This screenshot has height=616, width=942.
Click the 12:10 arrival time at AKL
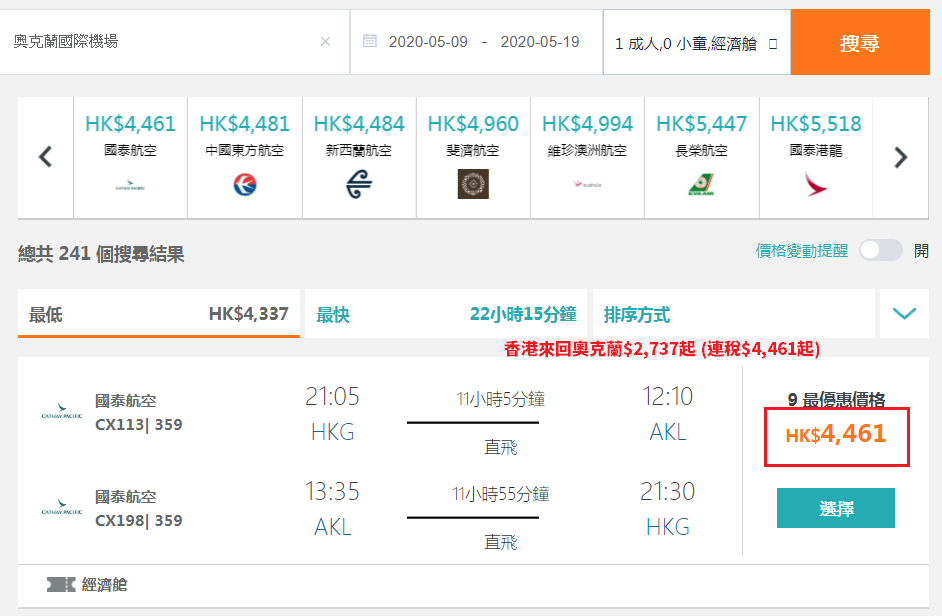(x=667, y=397)
